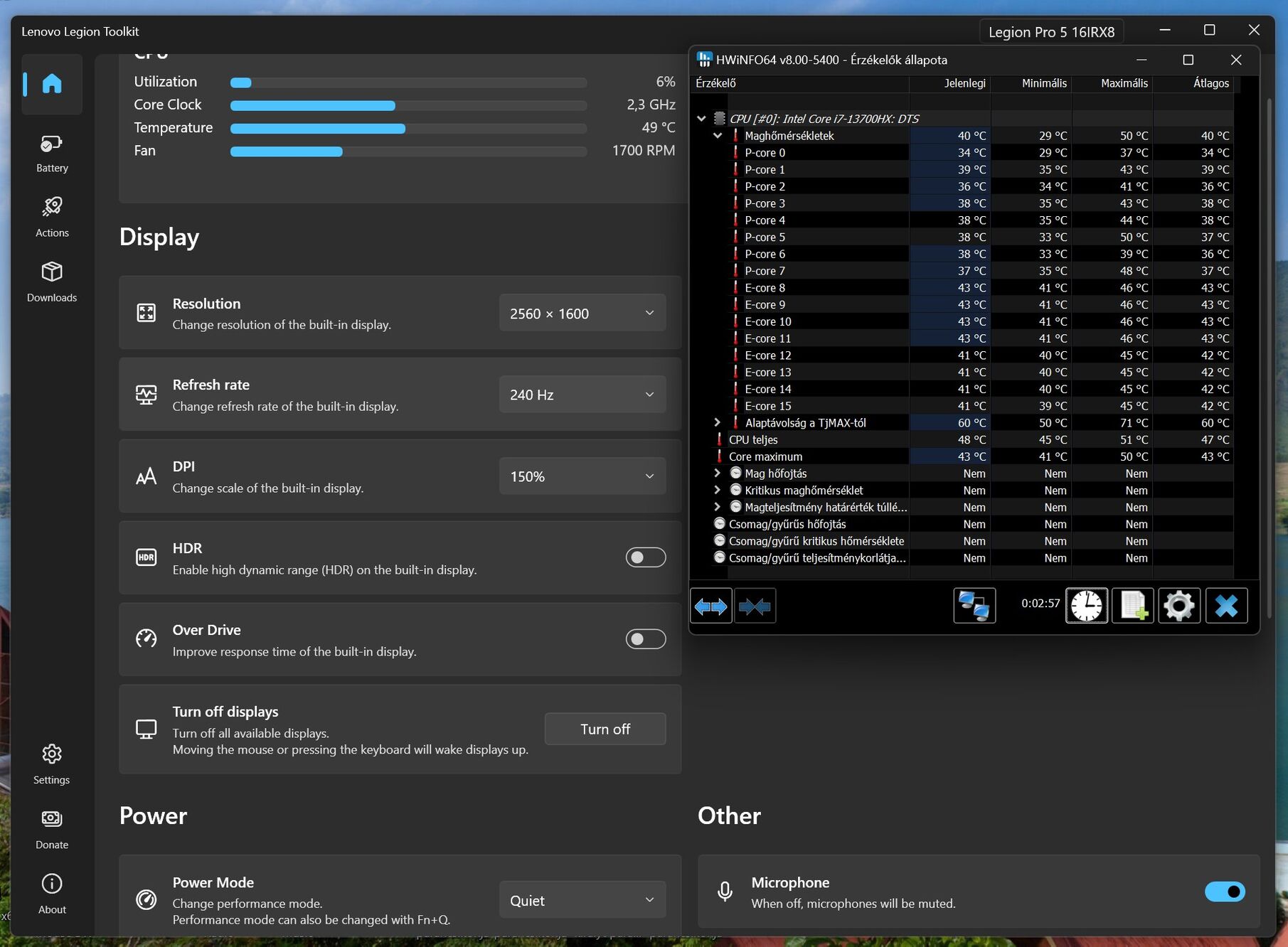Click the Power Mode gauge icon

point(146,899)
